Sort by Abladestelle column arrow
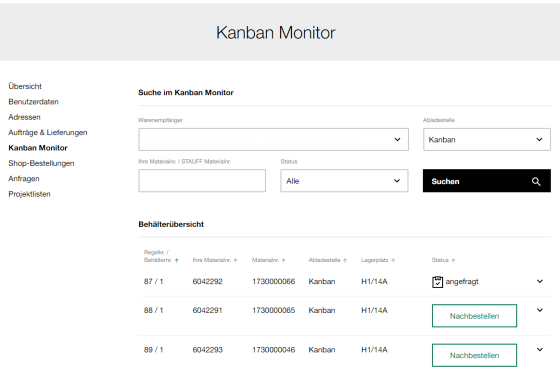The width and height of the screenshot is (560, 373). (345, 260)
